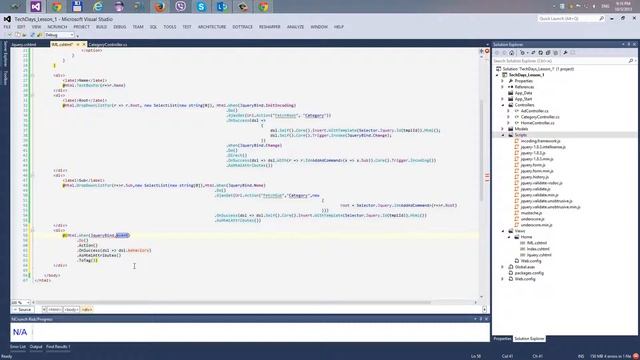The width and height of the screenshot is (640, 360).
Task: Open the ARCHITECTURE menu
Action: click(x=212, y=27)
